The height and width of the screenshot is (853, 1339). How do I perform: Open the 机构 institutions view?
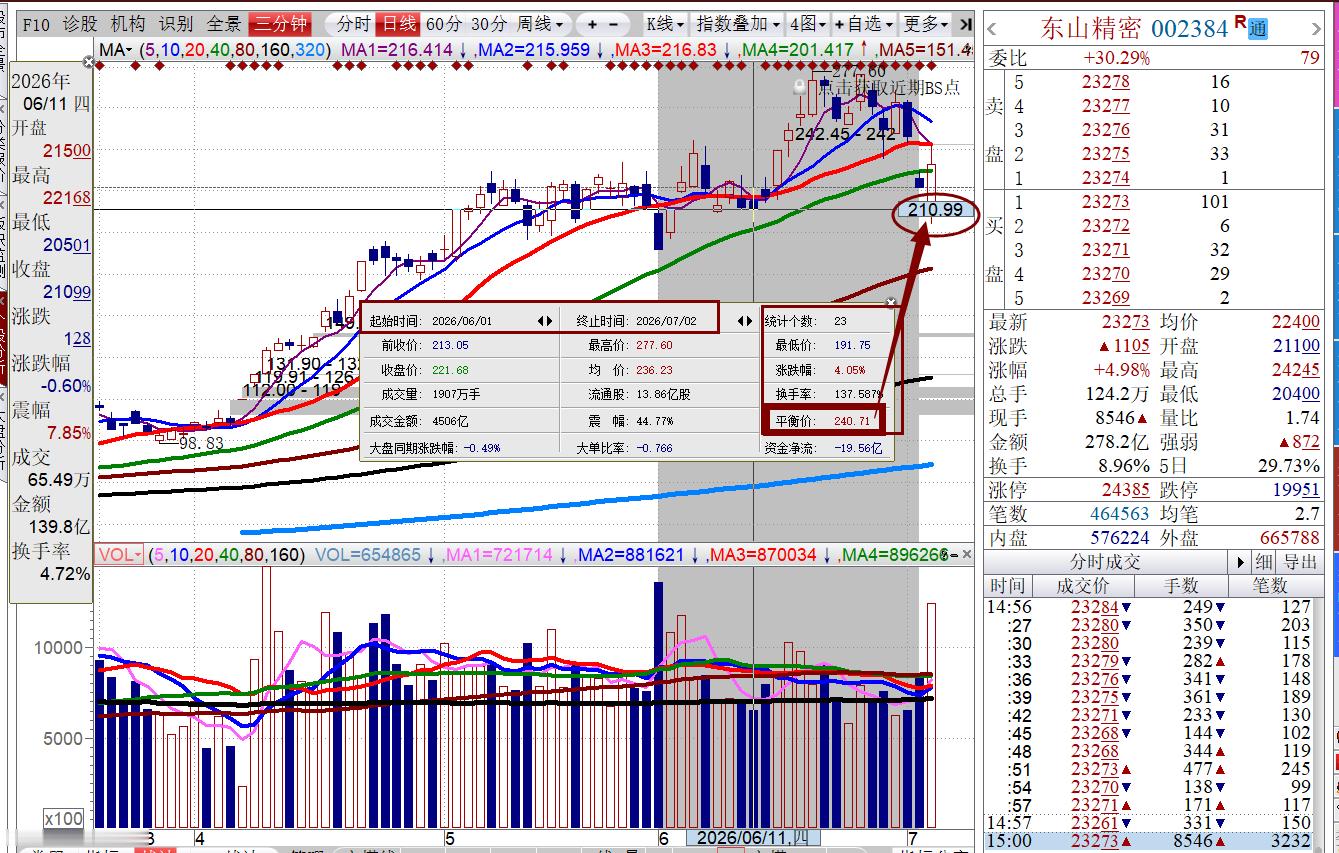tap(128, 24)
